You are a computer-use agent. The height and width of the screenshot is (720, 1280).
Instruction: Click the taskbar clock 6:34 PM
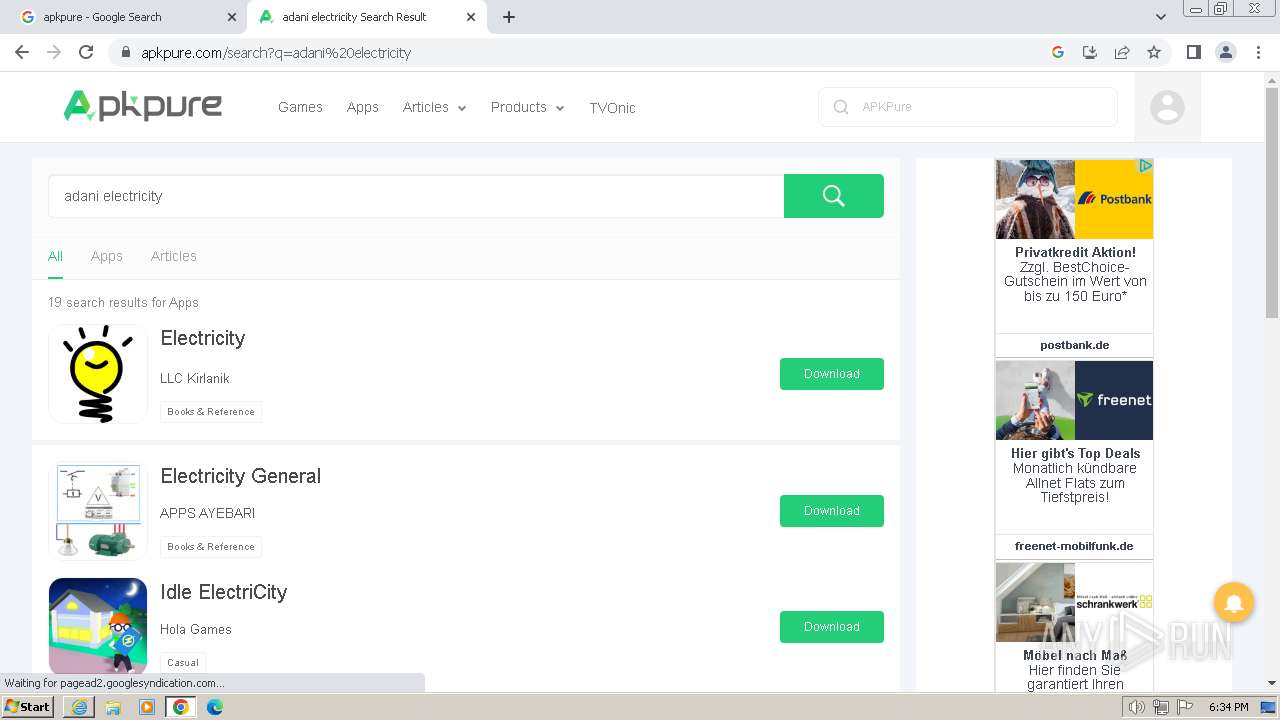click(x=1229, y=707)
